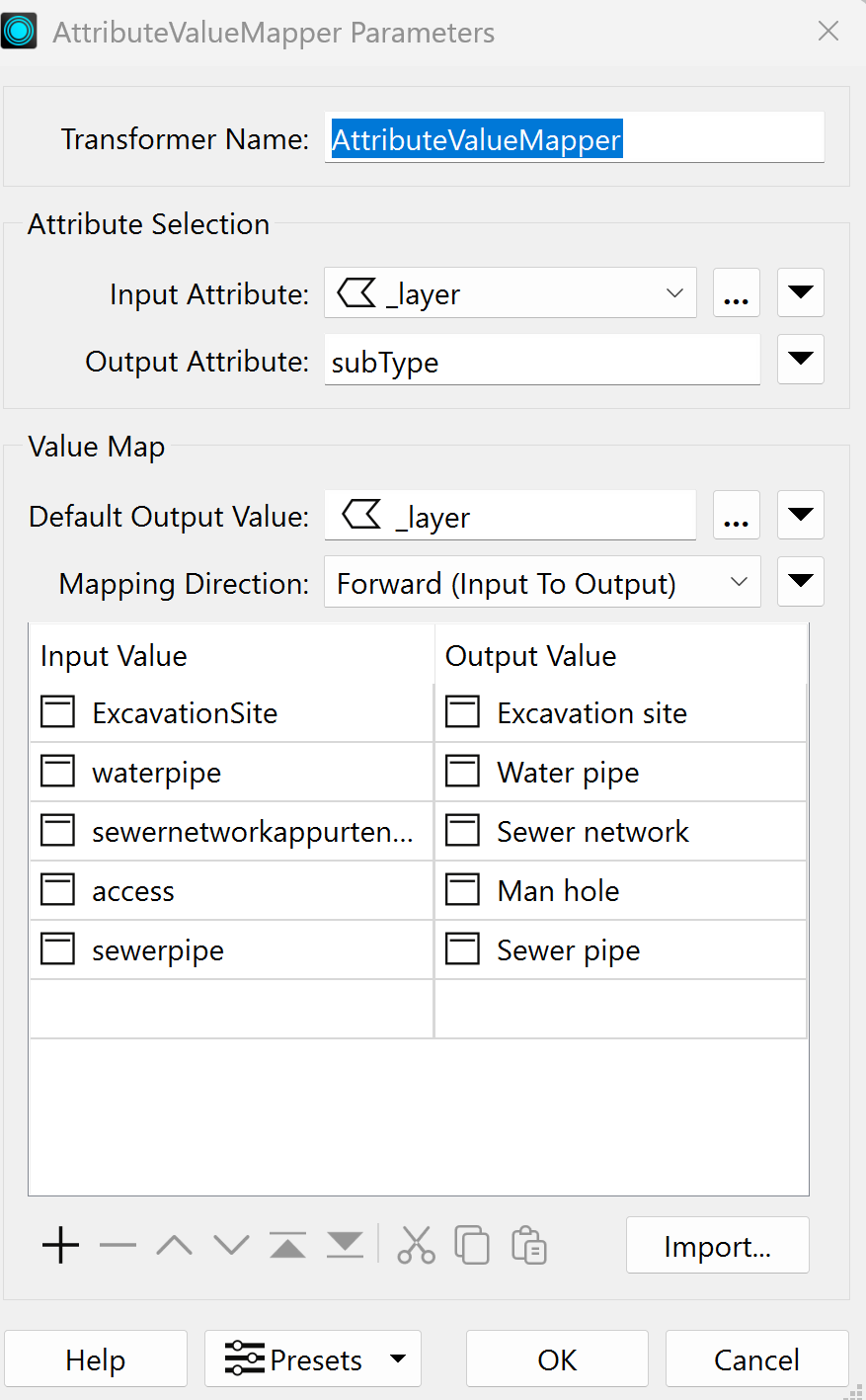Screen dimensions: 866x1400
Task: Open the Input Attribute options arrow menu
Action: [801, 292]
